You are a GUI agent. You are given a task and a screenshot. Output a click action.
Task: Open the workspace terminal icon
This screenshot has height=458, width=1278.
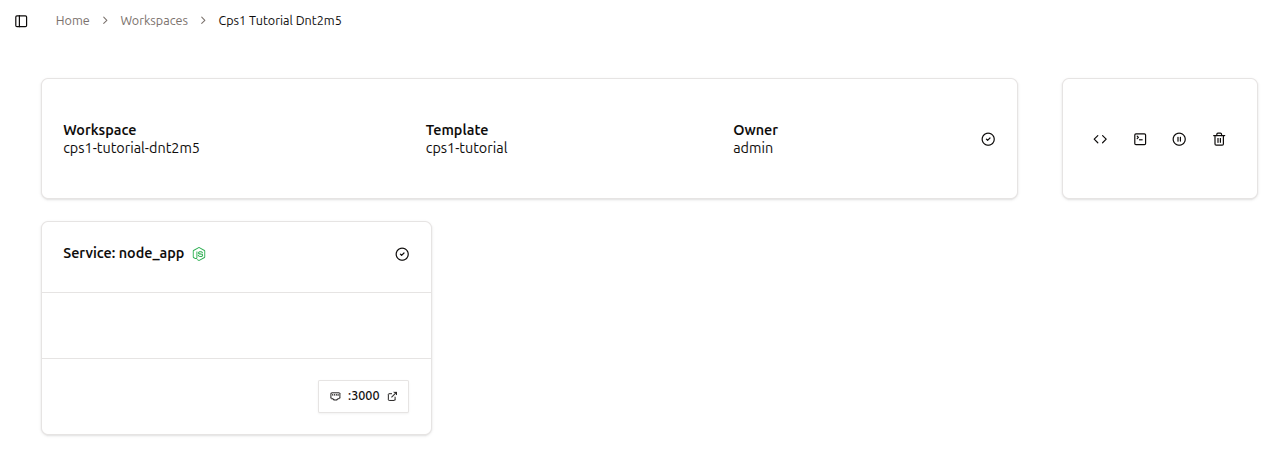(1140, 139)
